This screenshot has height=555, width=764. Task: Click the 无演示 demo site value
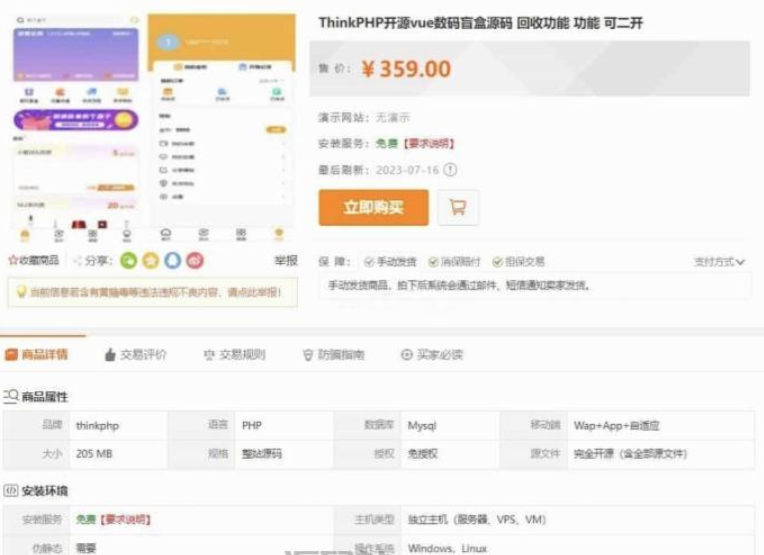(x=393, y=117)
